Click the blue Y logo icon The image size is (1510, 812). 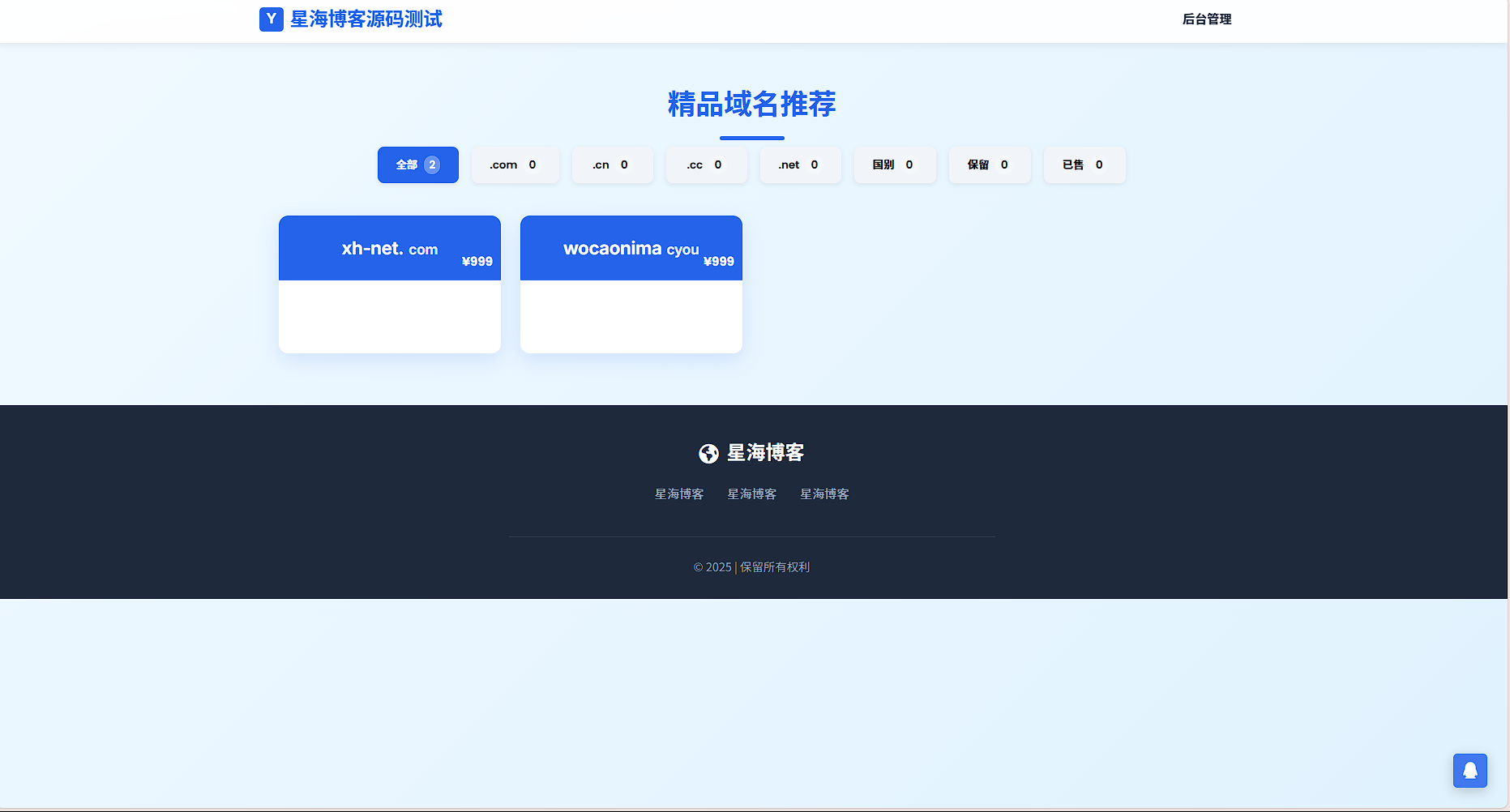(271, 19)
